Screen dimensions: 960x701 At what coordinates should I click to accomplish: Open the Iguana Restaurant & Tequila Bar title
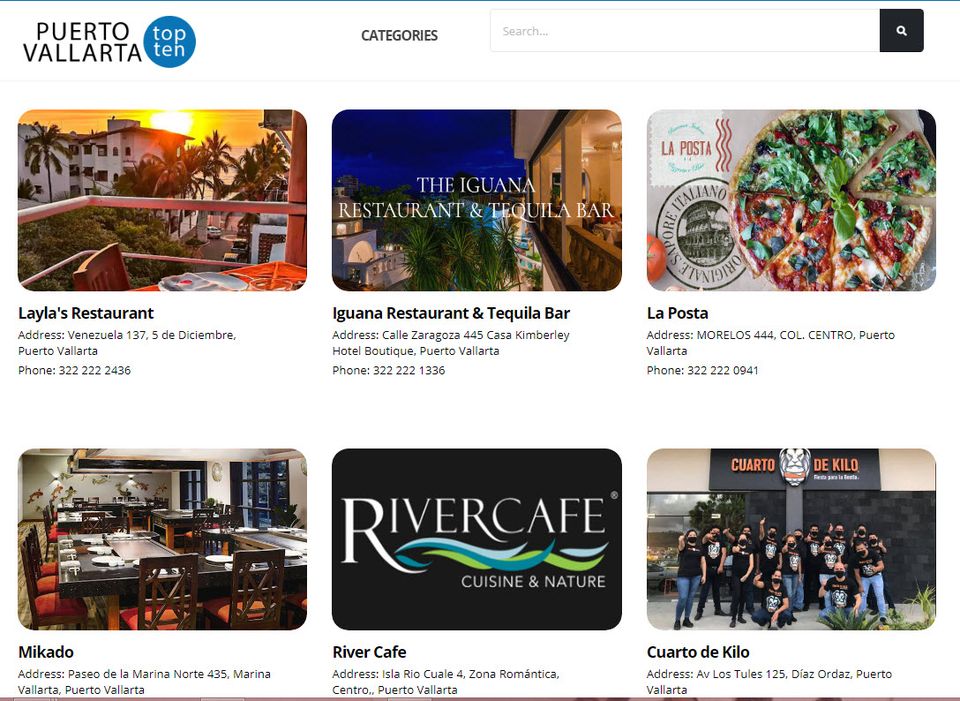451,313
